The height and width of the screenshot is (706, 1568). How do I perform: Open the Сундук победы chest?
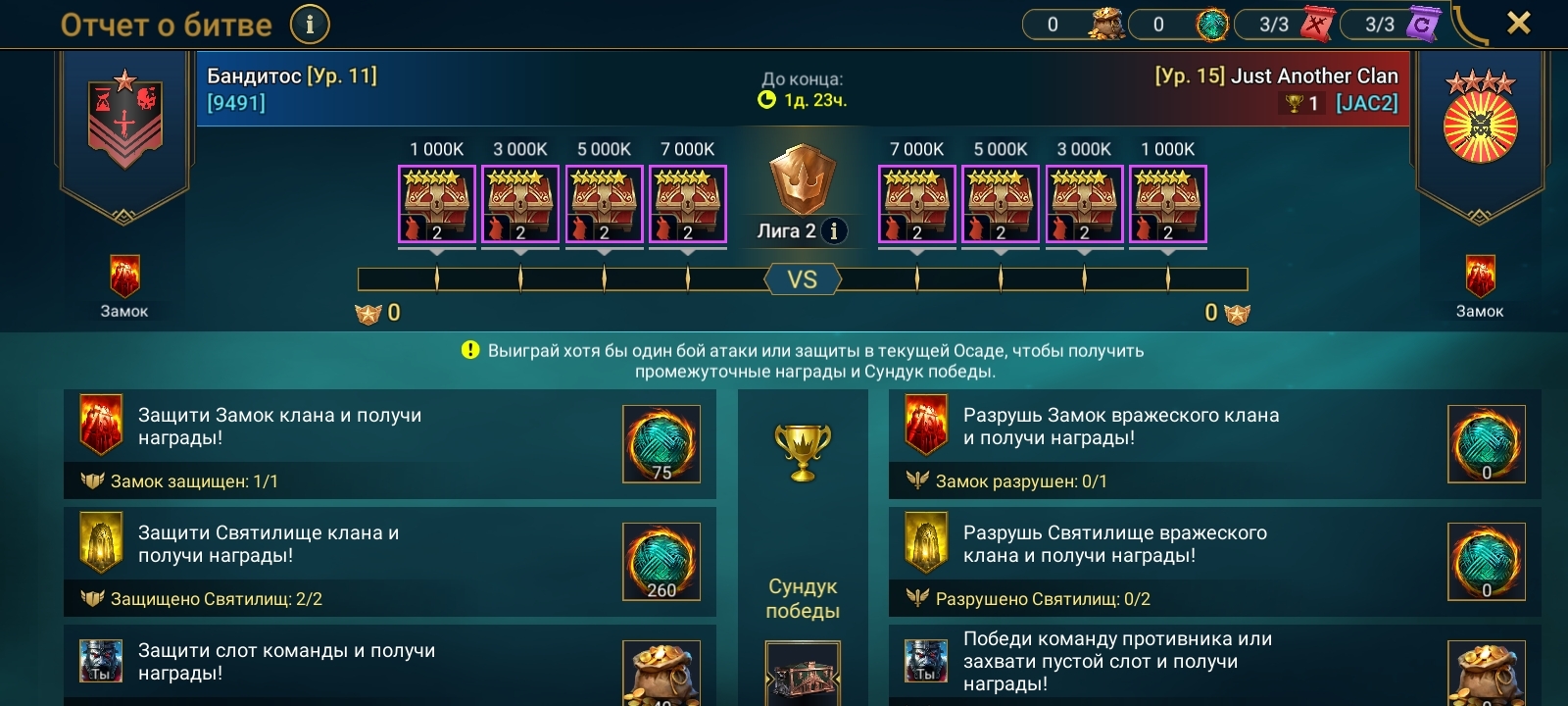[803, 674]
